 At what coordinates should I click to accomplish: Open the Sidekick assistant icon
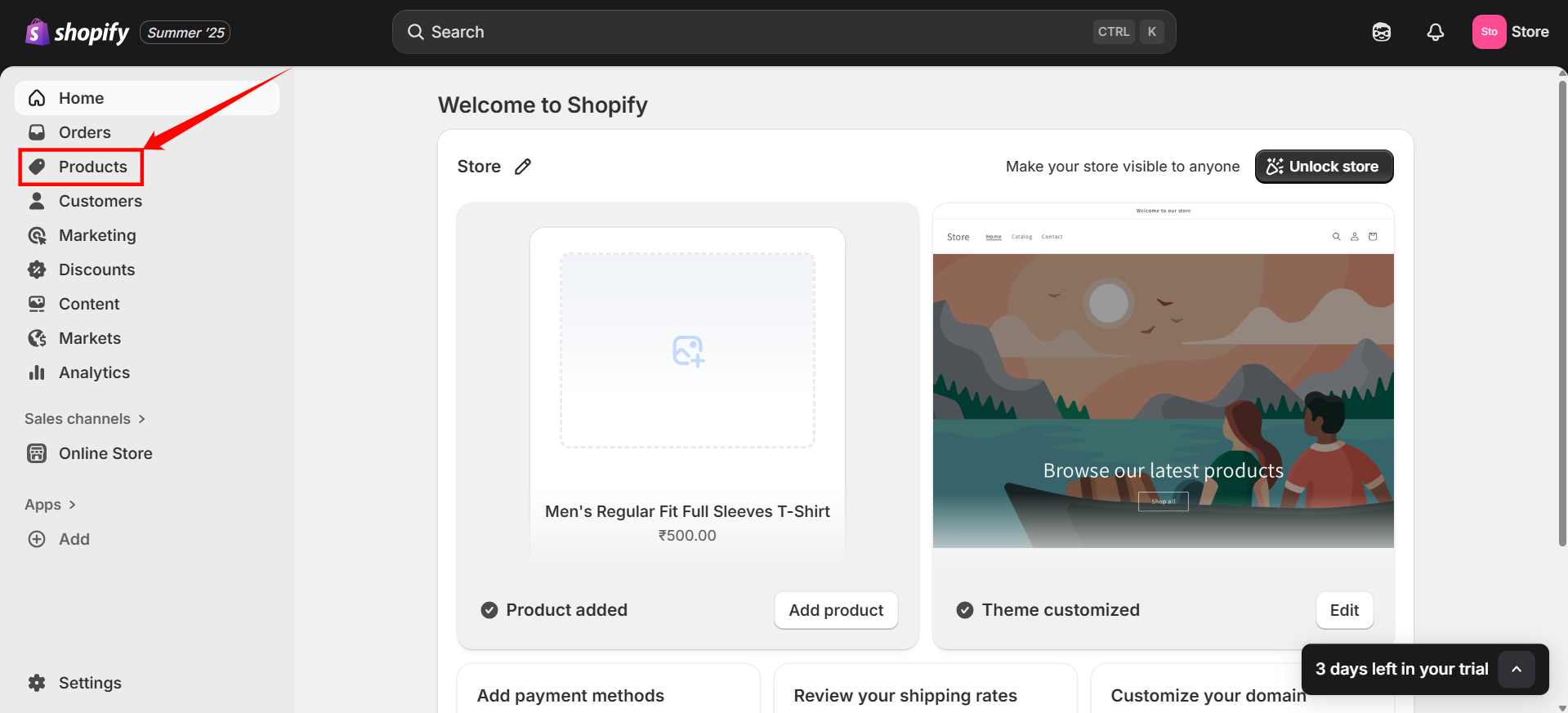[1382, 32]
